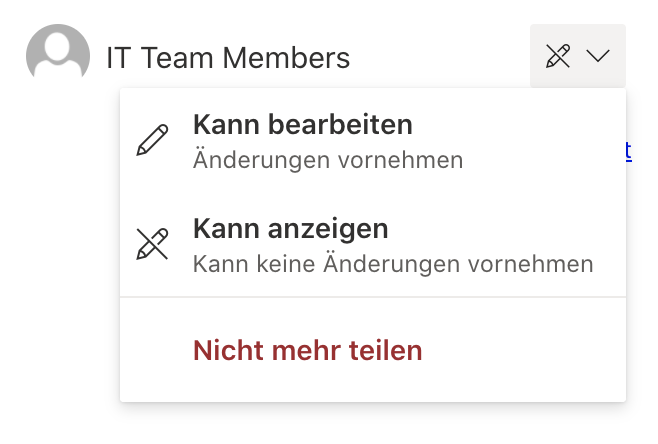658x444 pixels.
Task: Pick the edit pencil icon in the permissions menu
Action: click(152, 141)
